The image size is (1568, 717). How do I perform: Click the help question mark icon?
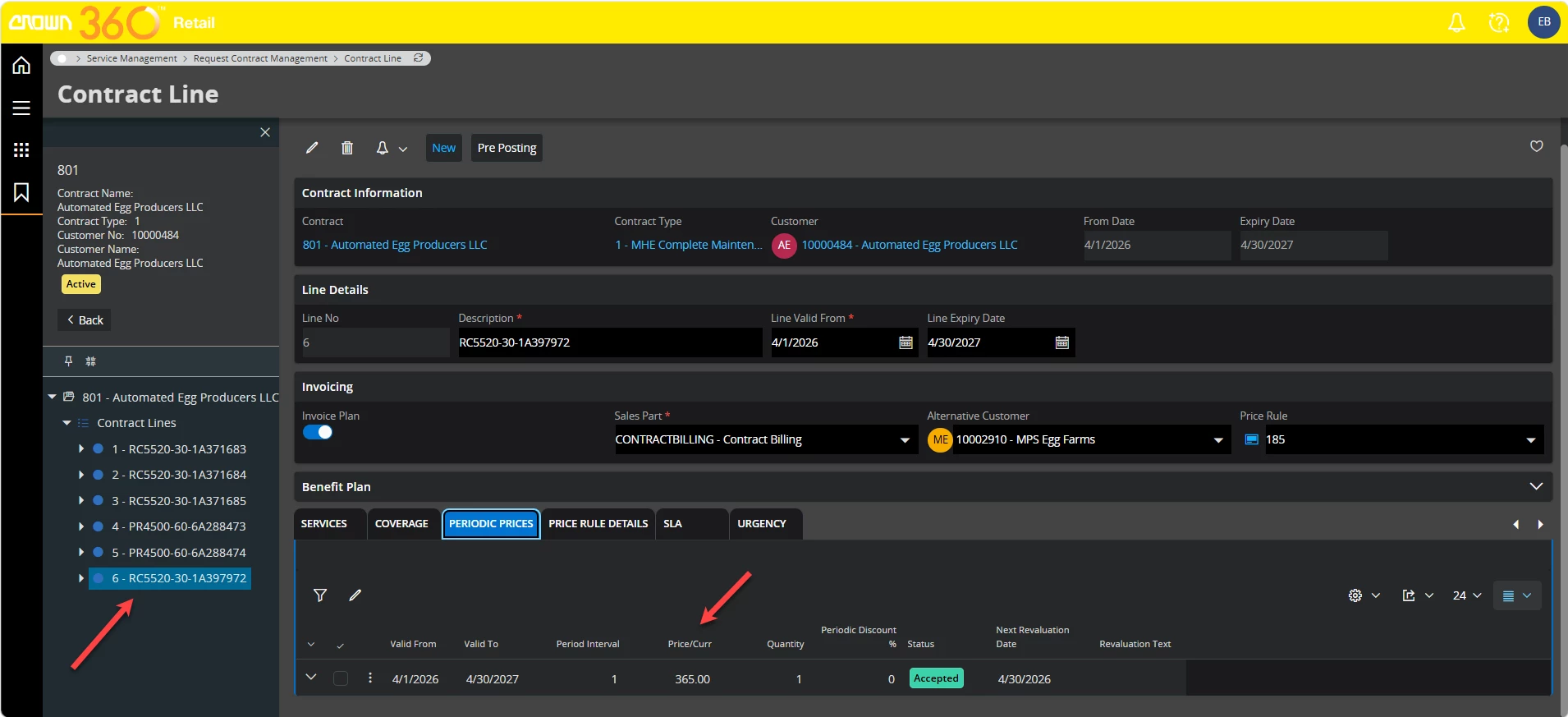click(x=1498, y=22)
